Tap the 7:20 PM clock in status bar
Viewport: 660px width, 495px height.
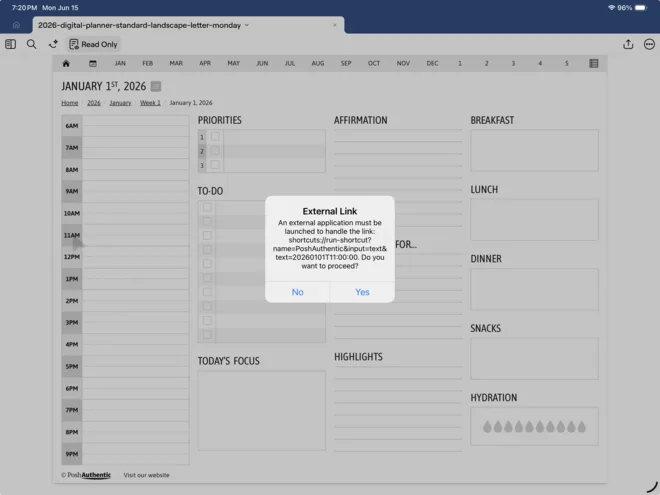click(24, 8)
